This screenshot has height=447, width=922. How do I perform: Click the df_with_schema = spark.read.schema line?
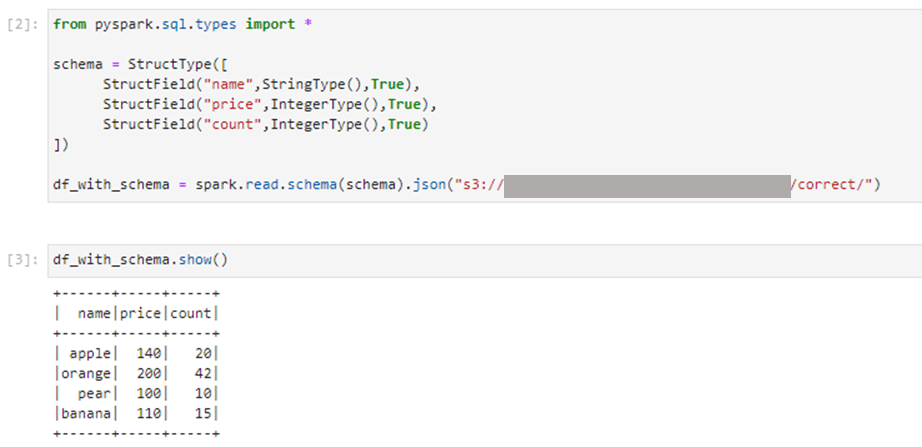pyautogui.click(x=467, y=185)
